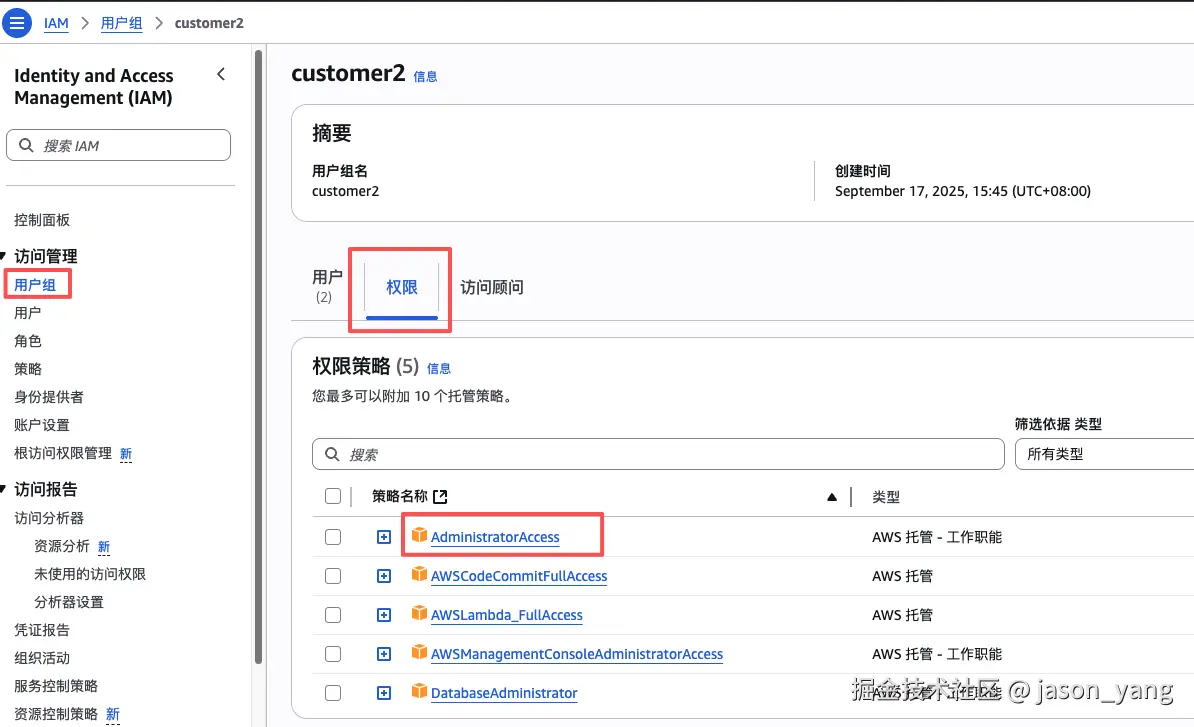1194x727 pixels.
Task: Open the 访问顾问 tab
Action: [492, 287]
